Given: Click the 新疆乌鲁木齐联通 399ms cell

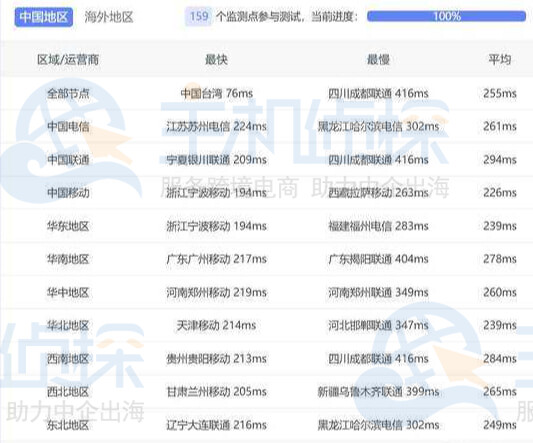Looking at the screenshot, I should [378, 392].
